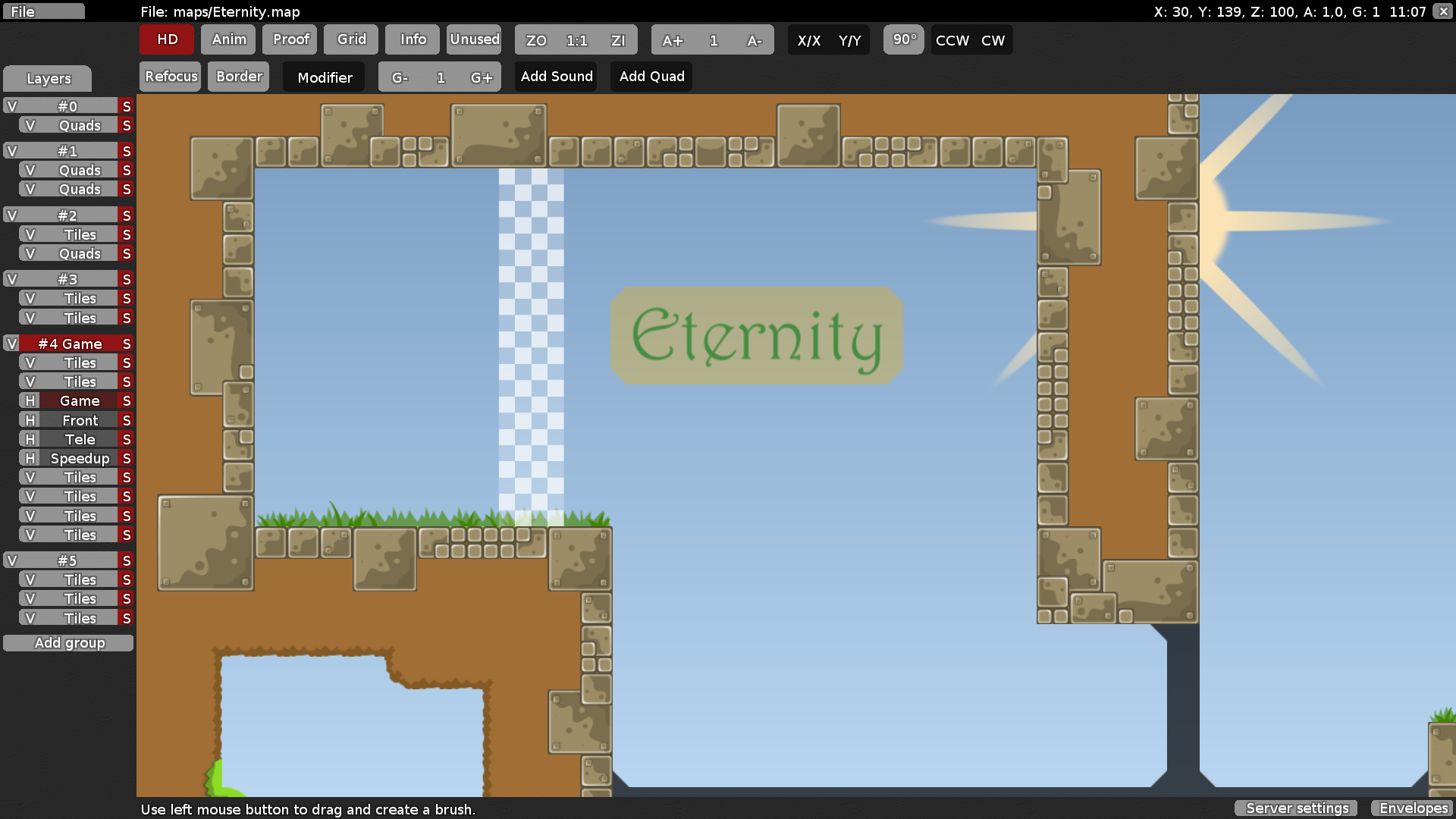Toggle the Grid display button
This screenshot has height=819, width=1456.
351,39
